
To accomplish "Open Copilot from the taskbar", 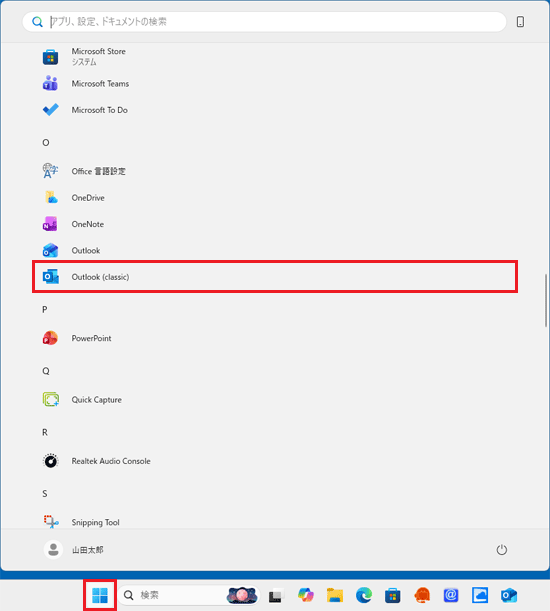I will (306, 595).
